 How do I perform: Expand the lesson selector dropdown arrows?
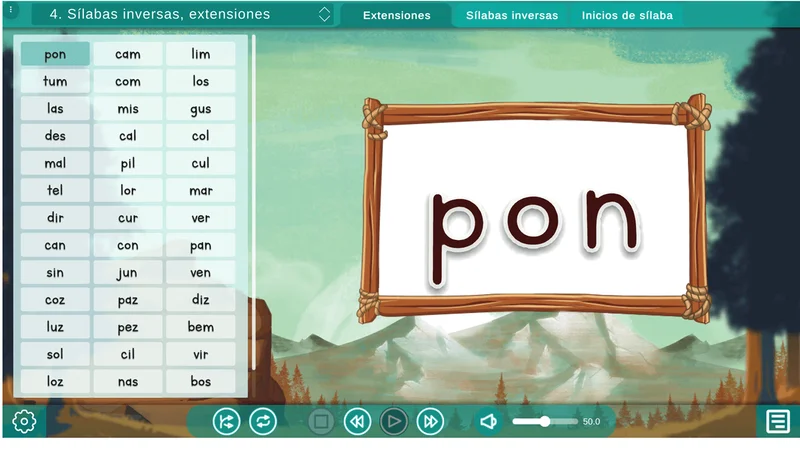pos(324,14)
